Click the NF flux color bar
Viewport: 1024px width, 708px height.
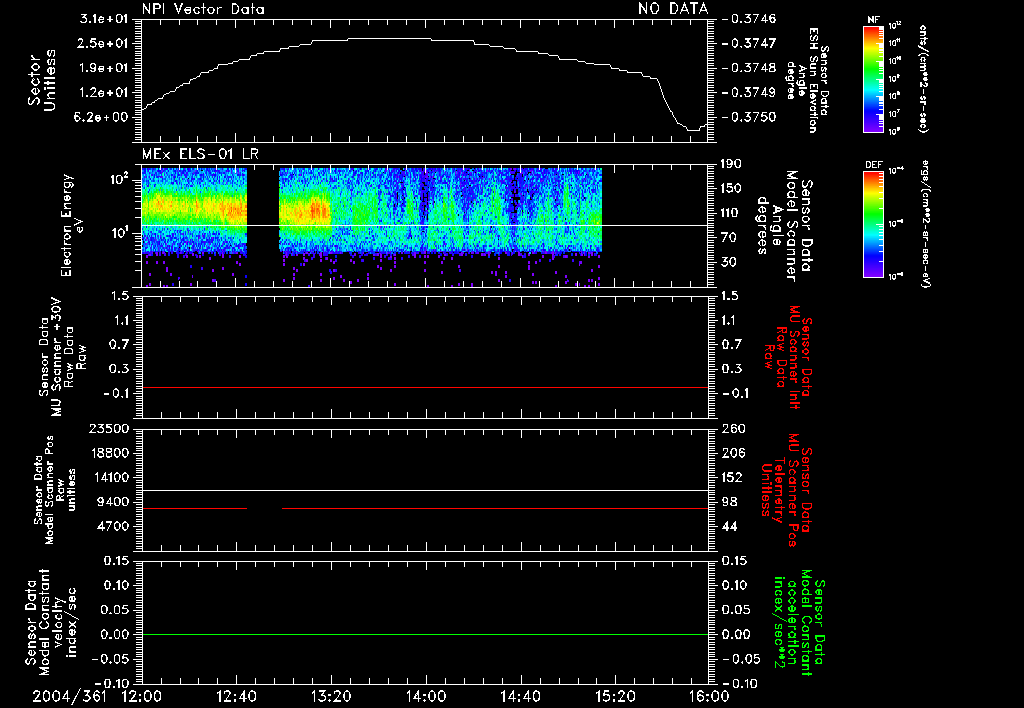coord(873,78)
